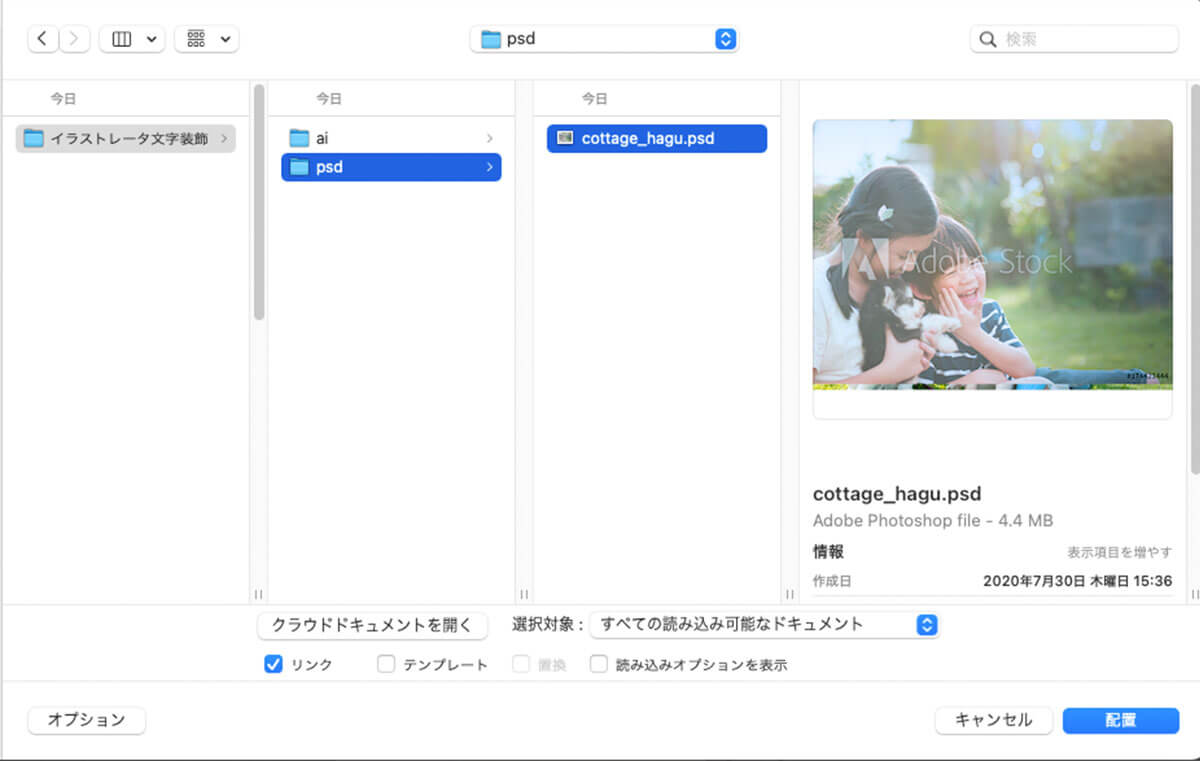Click 表示項目を増やす to show more info
This screenshot has width=1200, height=761.
click(x=1119, y=552)
